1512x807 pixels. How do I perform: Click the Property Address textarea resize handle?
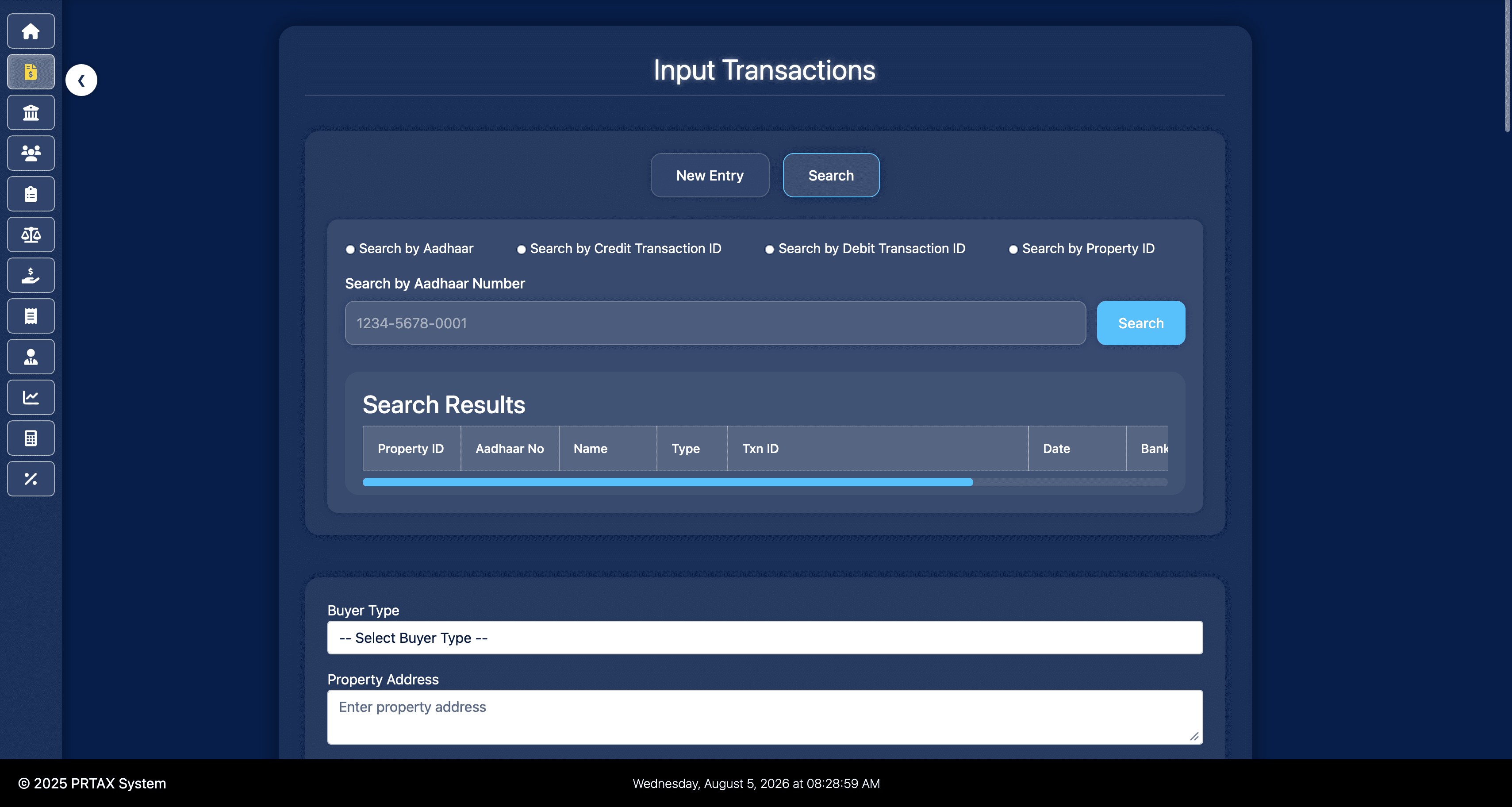(x=1194, y=737)
